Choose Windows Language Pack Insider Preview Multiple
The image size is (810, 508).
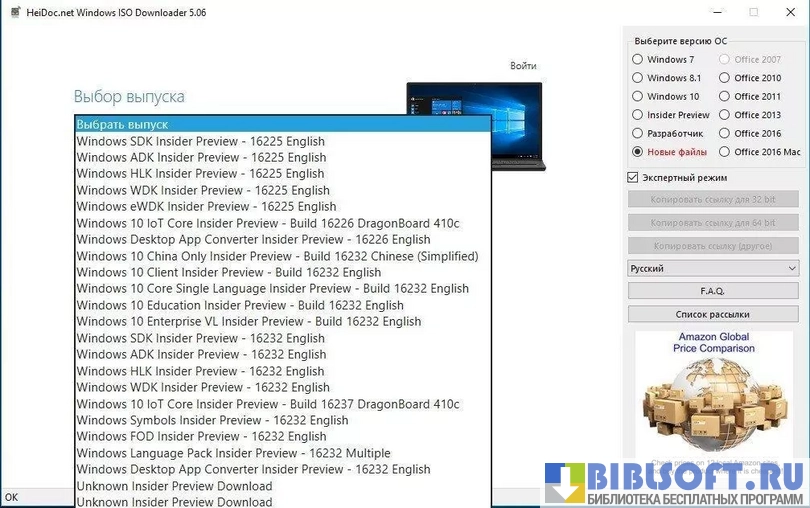pos(233,453)
